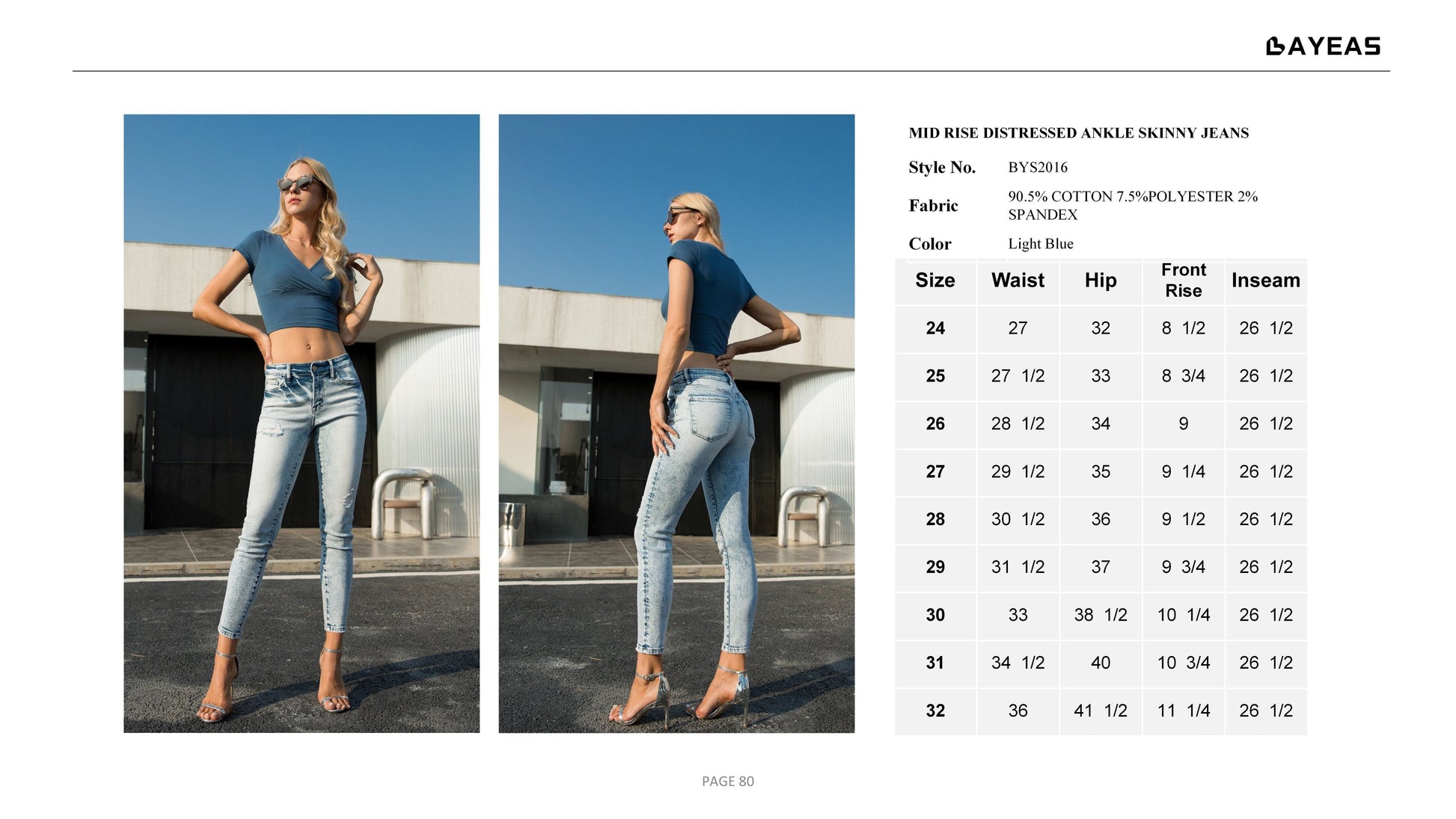The height and width of the screenshot is (819, 1456).
Task: Click waist value '29 1/2' for size 27
Action: click(1018, 472)
